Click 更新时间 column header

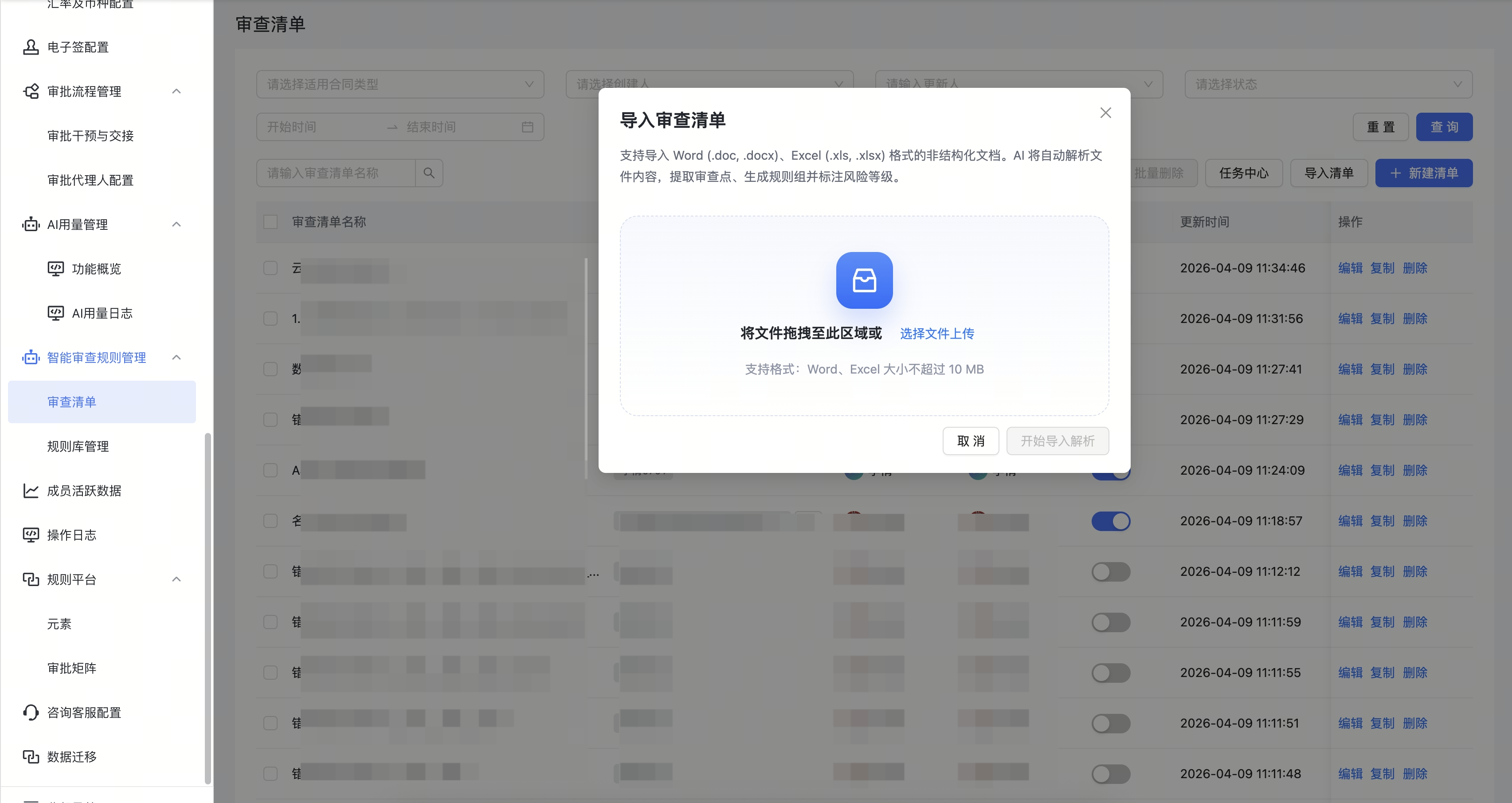click(x=1204, y=222)
